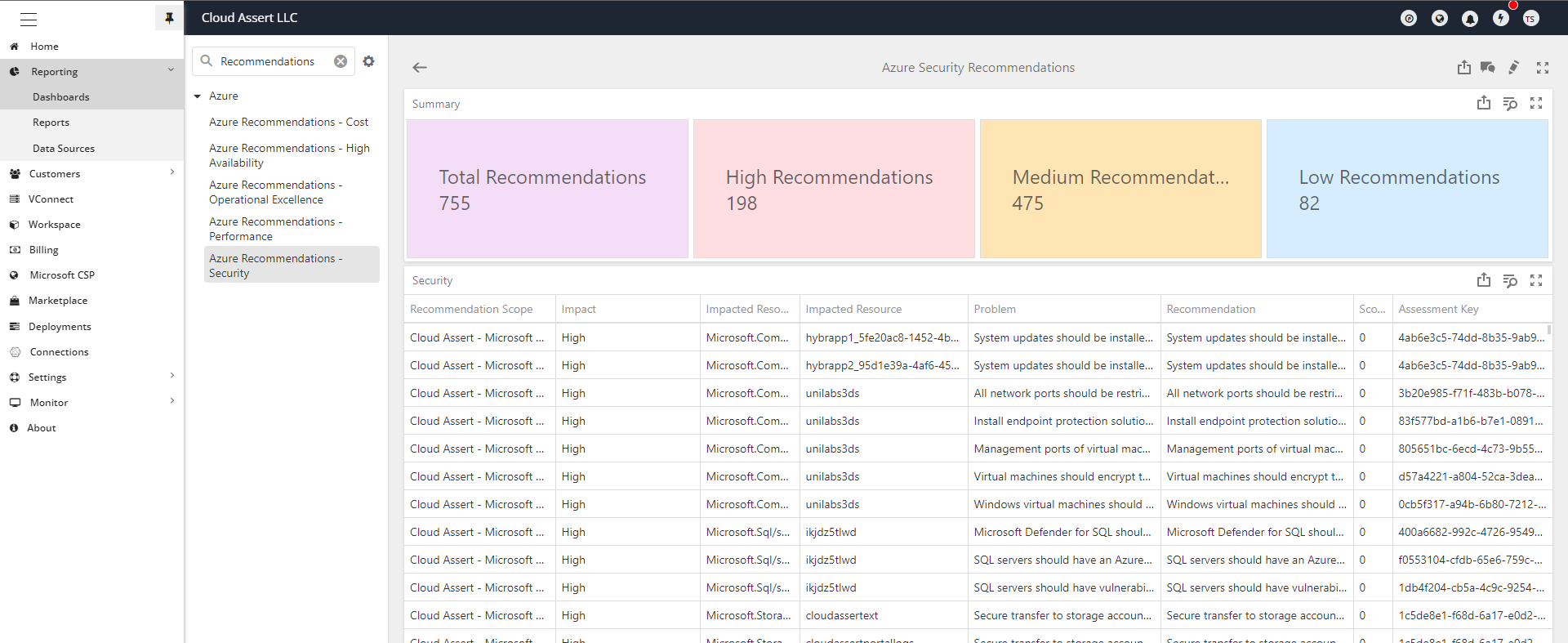This screenshot has height=643, width=1568.
Task: Open the dashboard comments icon
Action: point(1487,68)
